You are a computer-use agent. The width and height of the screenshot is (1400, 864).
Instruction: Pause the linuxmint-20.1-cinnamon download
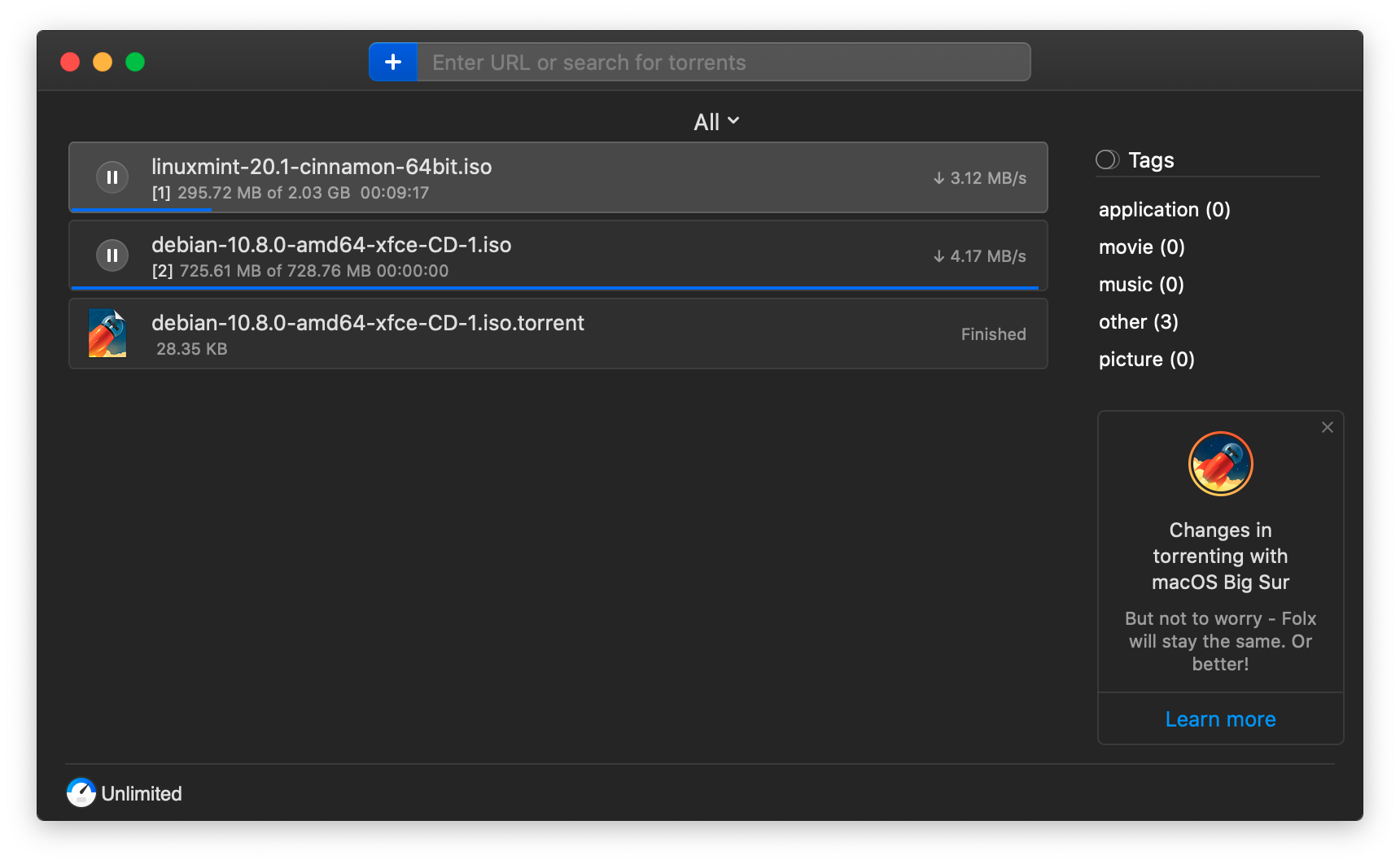pos(112,177)
